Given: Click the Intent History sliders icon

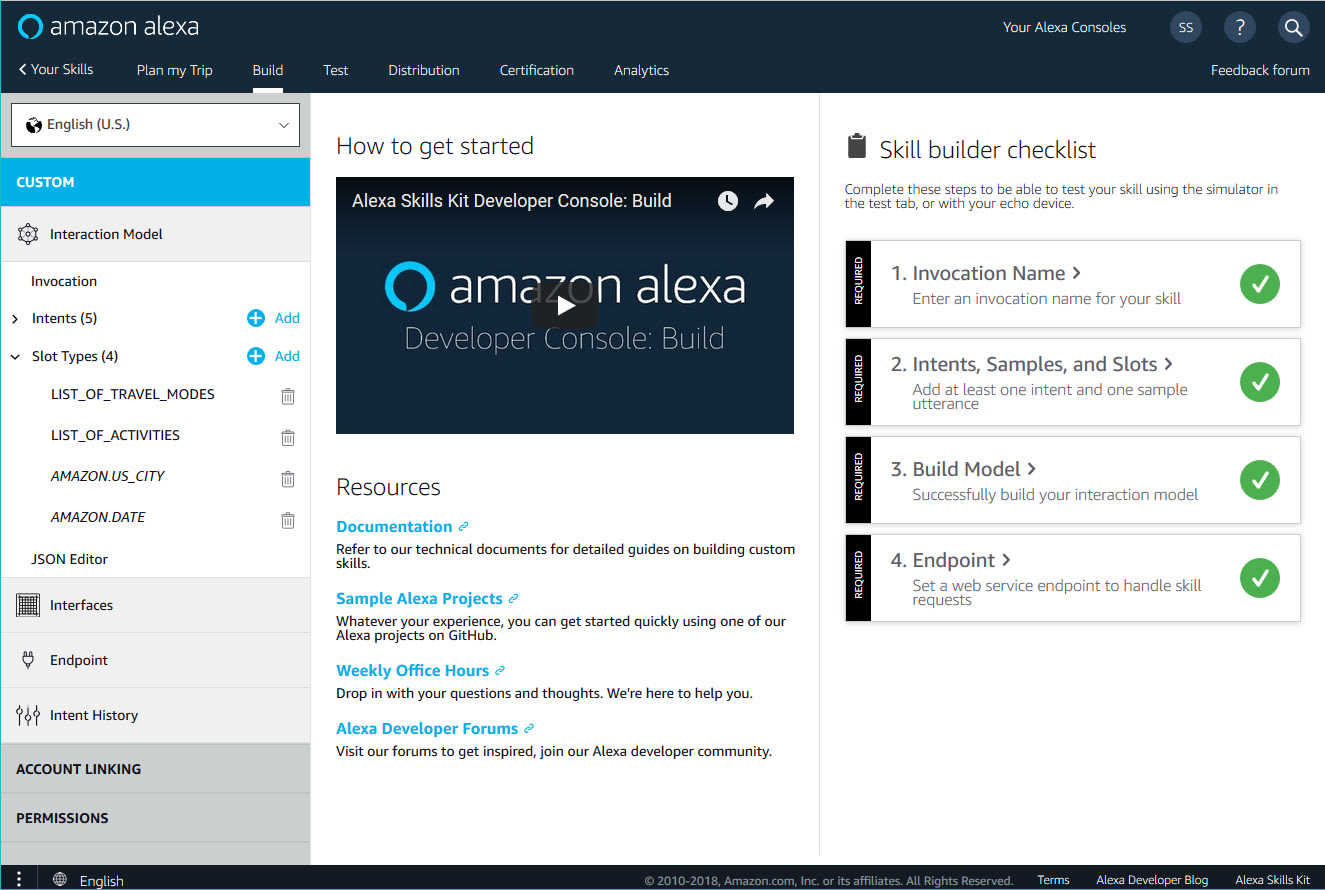Looking at the screenshot, I should (x=28, y=715).
